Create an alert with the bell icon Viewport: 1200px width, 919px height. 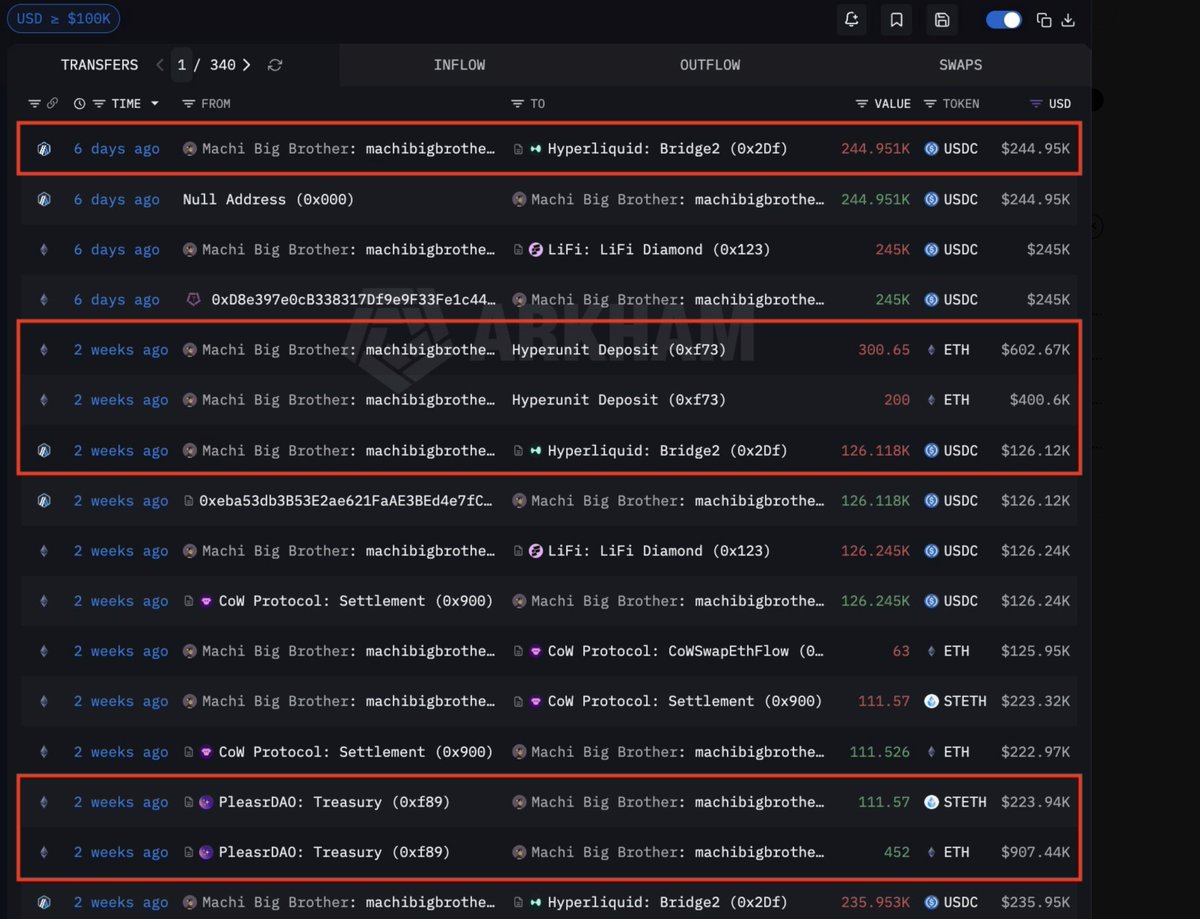[x=852, y=20]
